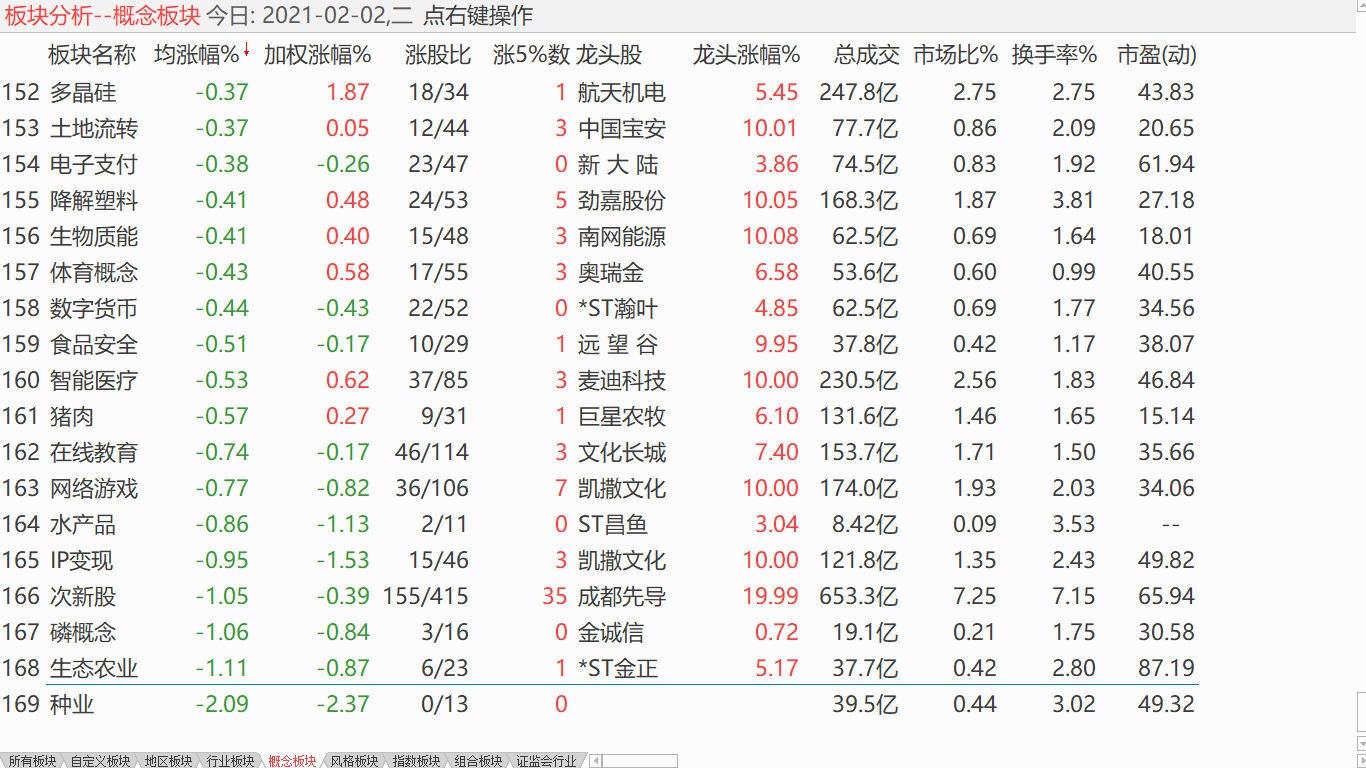The width and height of the screenshot is (1366, 768).
Task: Click the red sort arrow beside 均涨幅%
Action: click(246, 49)
